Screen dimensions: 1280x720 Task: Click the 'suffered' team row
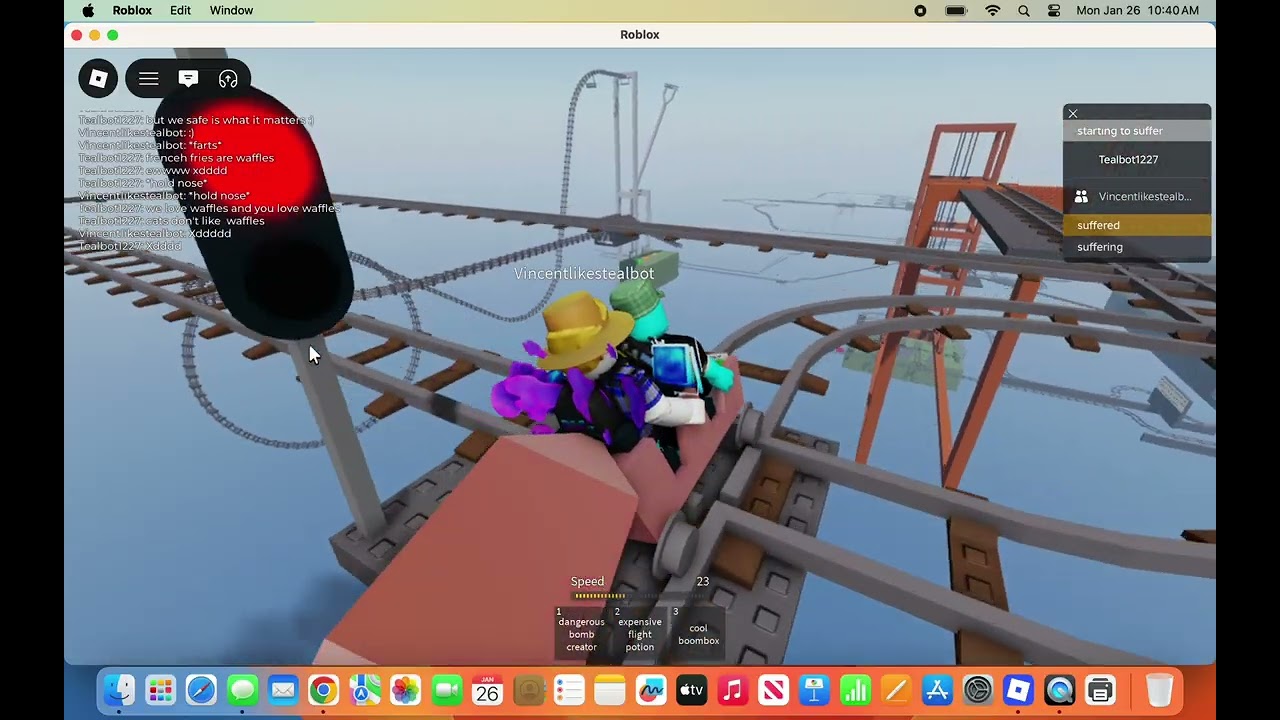coord(1137,226)
